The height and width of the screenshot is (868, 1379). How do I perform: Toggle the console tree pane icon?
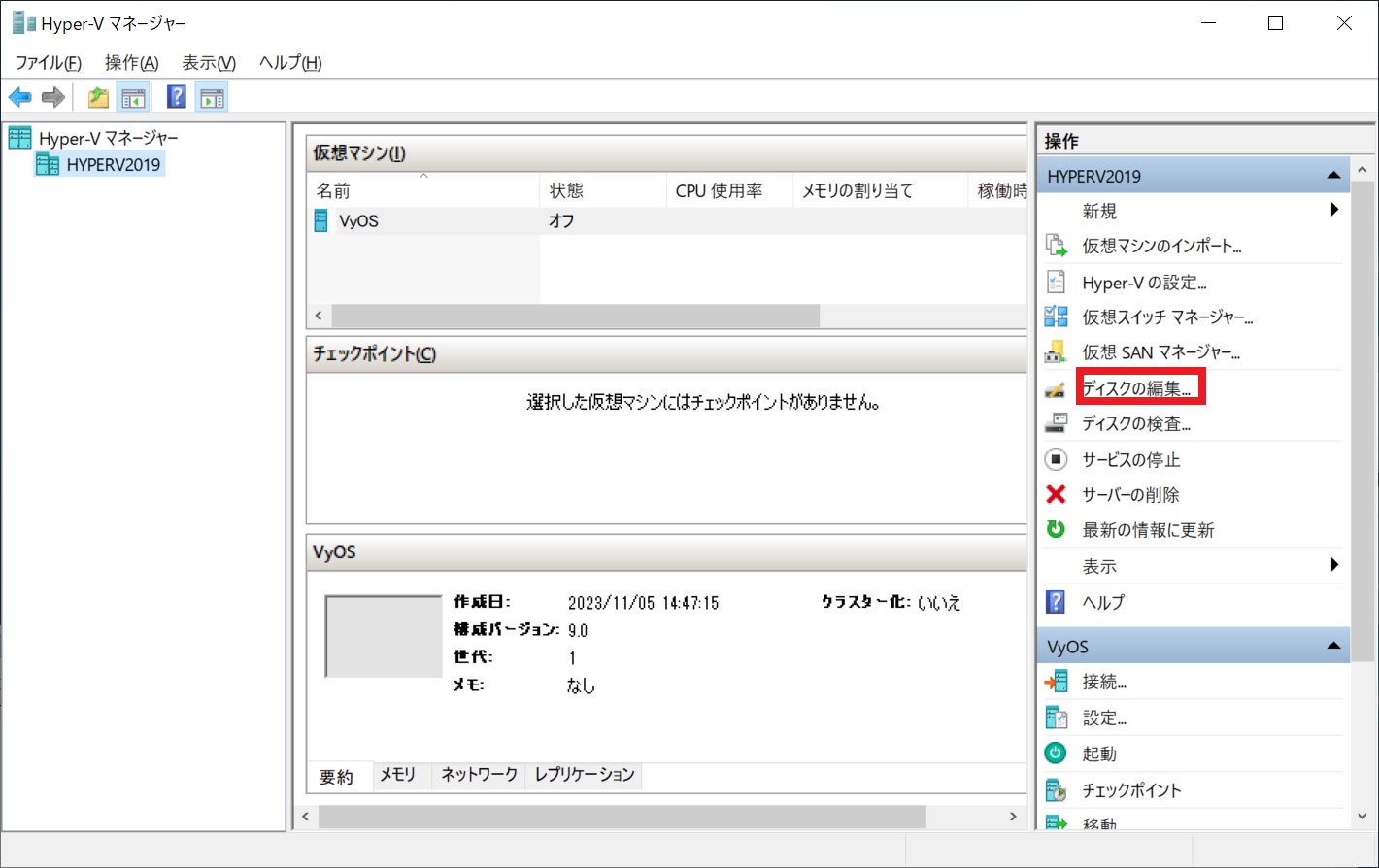click(x=132, y=97)
